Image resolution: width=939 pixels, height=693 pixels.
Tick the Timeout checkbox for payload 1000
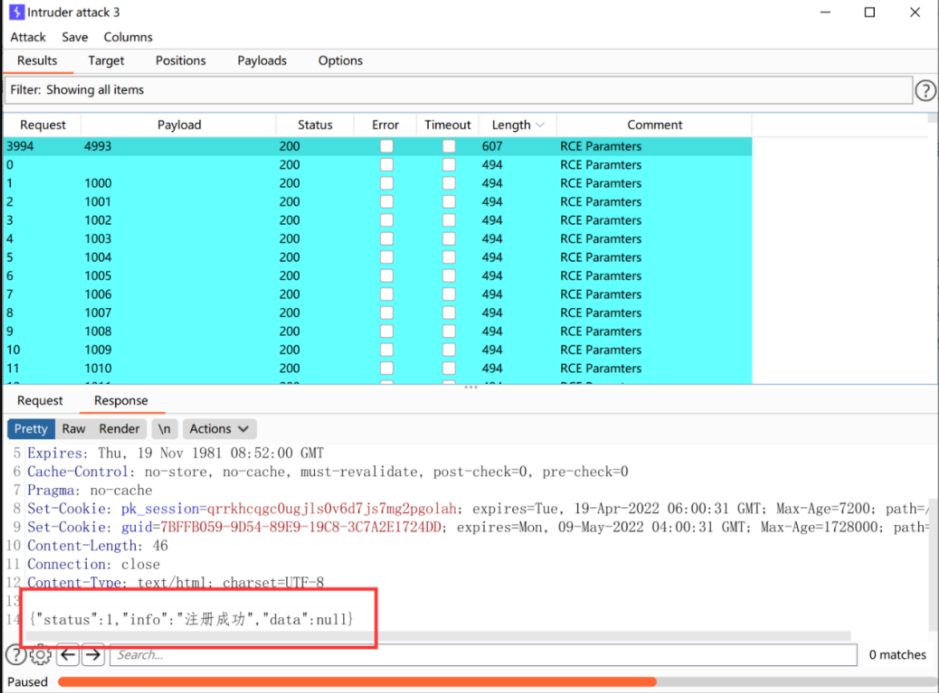pos(449,183)
